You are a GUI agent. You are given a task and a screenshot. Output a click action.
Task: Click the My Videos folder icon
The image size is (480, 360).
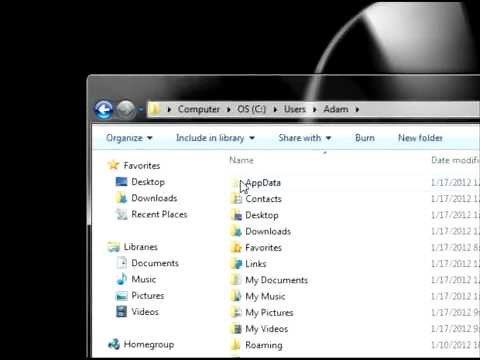point(236,329)
